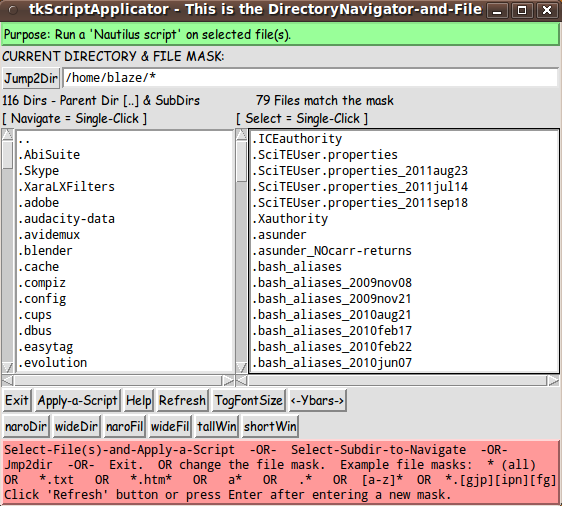Screen dimensions: 562x506
Task: Click the file list vertical scrollbar thumb
Action: coord(242,161)
